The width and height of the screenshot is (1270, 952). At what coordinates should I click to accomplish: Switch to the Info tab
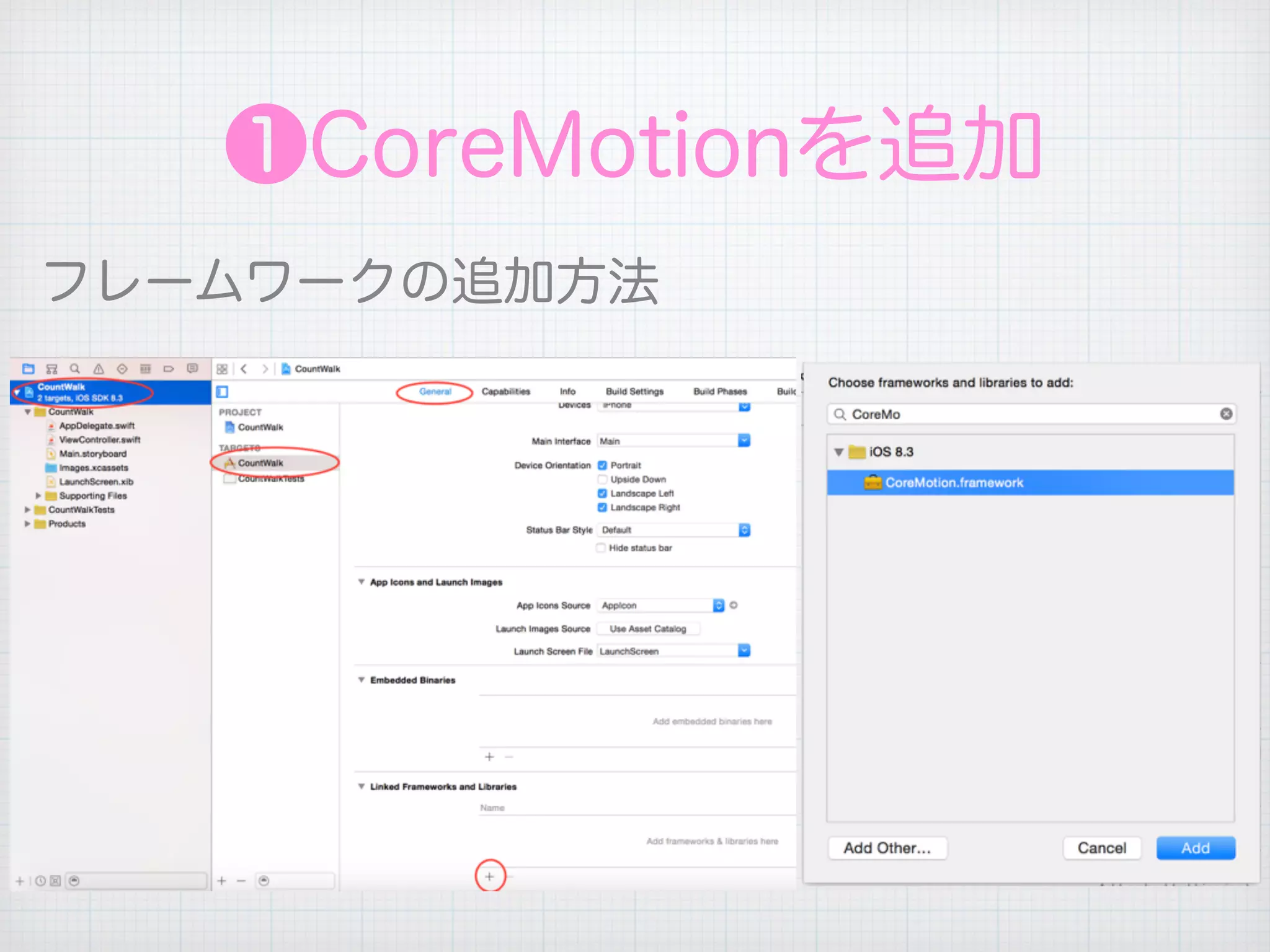[567, 392]
